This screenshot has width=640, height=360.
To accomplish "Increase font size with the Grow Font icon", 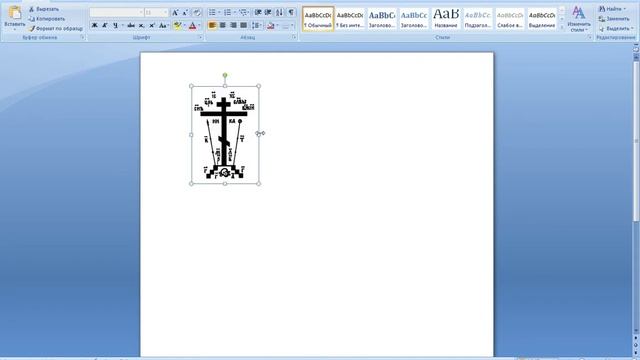I will click(x=175, y=13).
